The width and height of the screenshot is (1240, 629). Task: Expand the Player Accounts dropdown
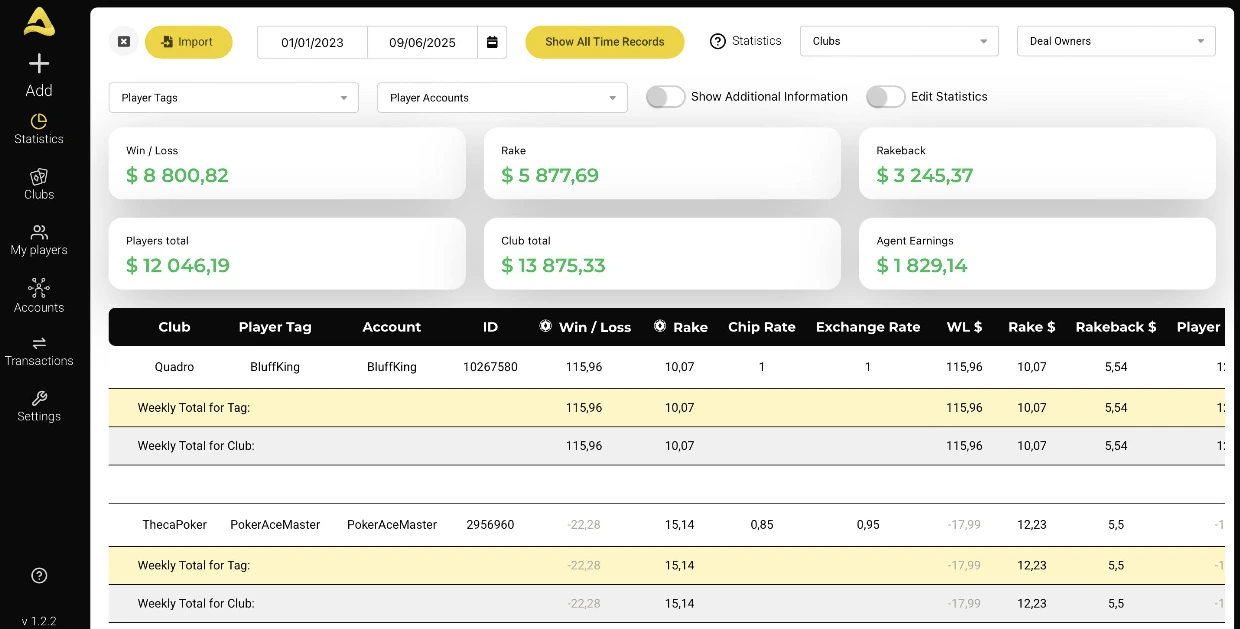point(502,98)
